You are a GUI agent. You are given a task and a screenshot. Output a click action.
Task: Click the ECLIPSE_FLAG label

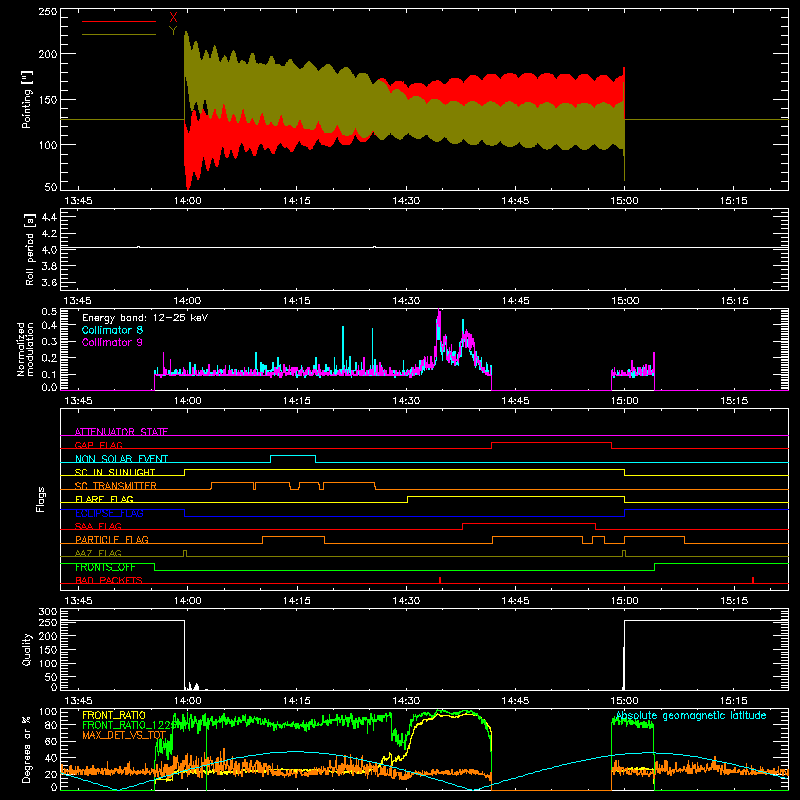point(109,513)
